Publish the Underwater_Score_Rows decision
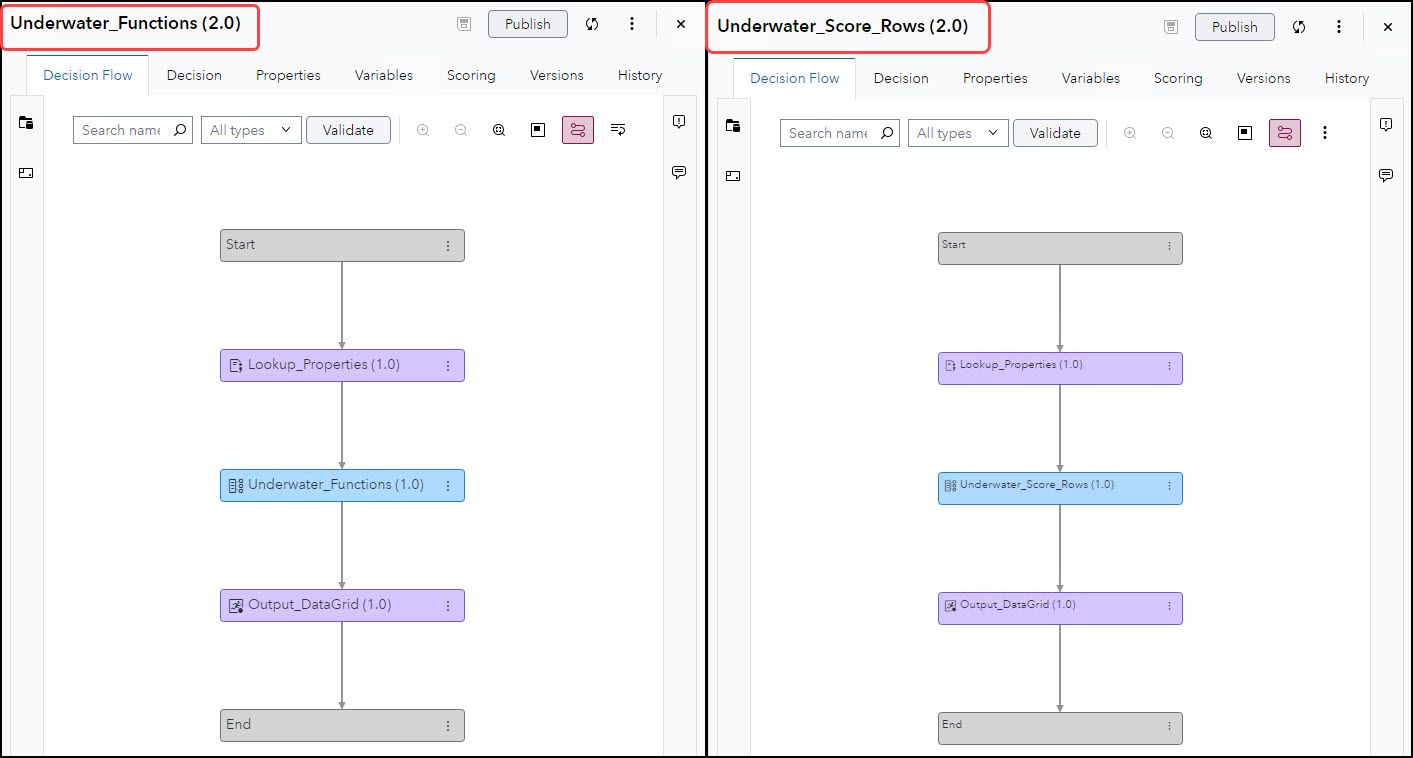The height and width of the screenshot is (758, 1413). click(x=1234, y=27)
